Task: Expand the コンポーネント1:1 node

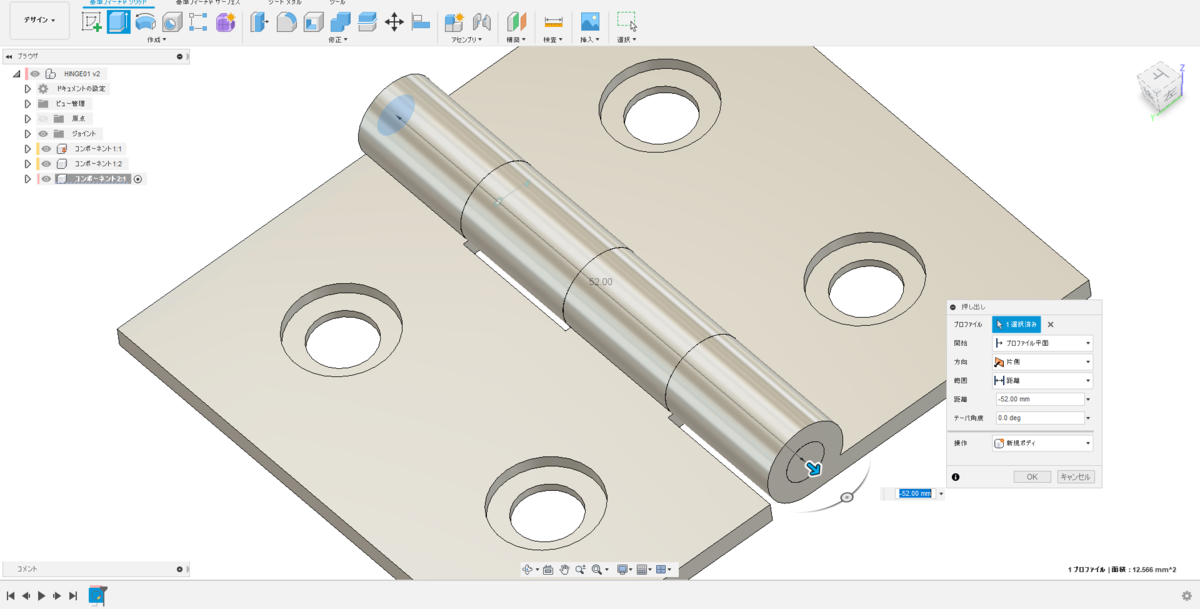Action: click(28, 148)
